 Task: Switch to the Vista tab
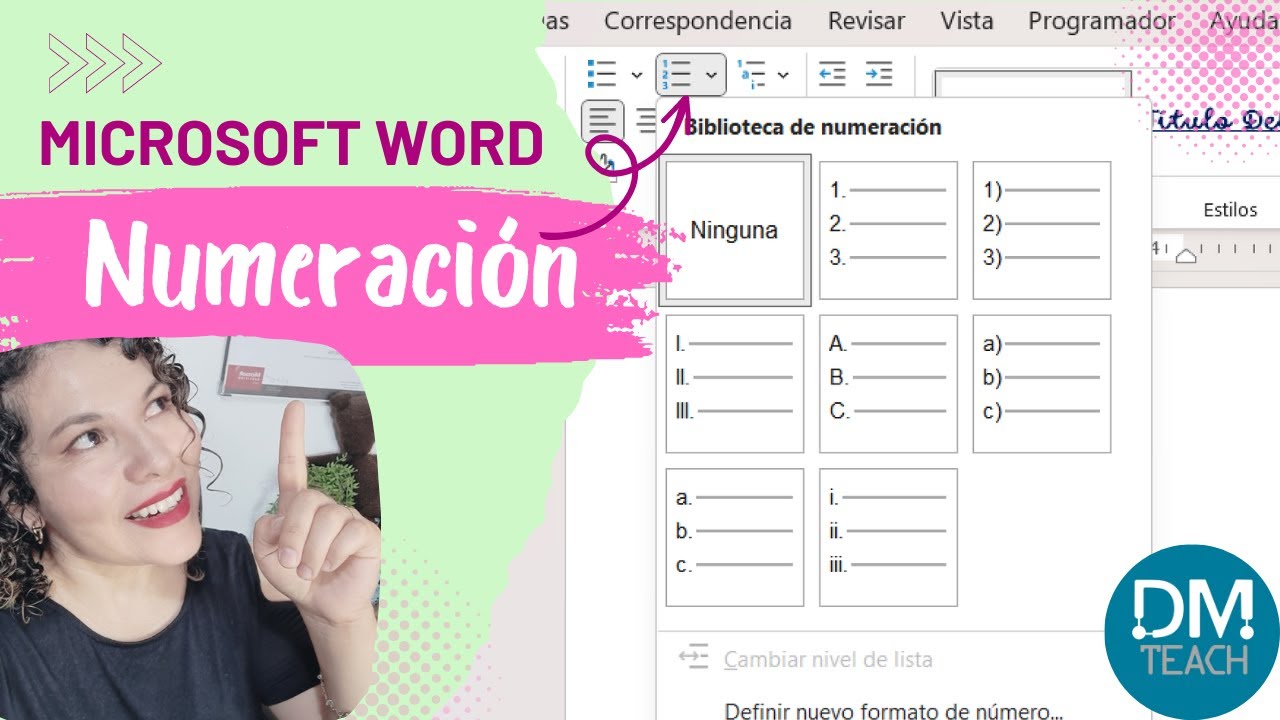point(967,21)
